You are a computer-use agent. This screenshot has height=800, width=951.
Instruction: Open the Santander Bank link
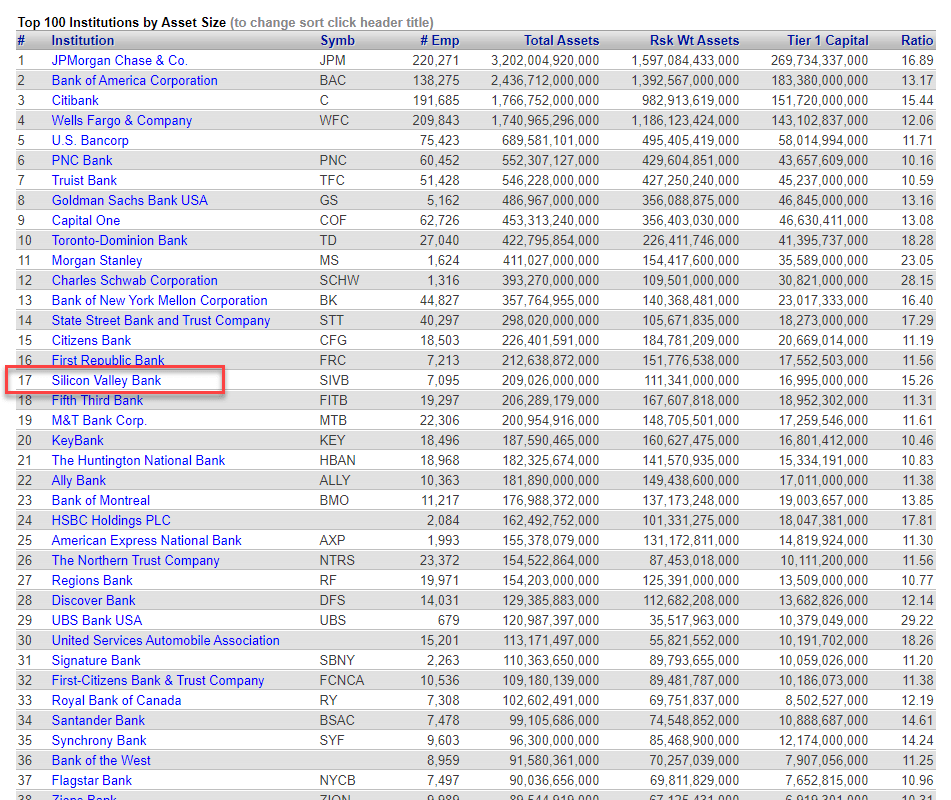tap(98, 721)
